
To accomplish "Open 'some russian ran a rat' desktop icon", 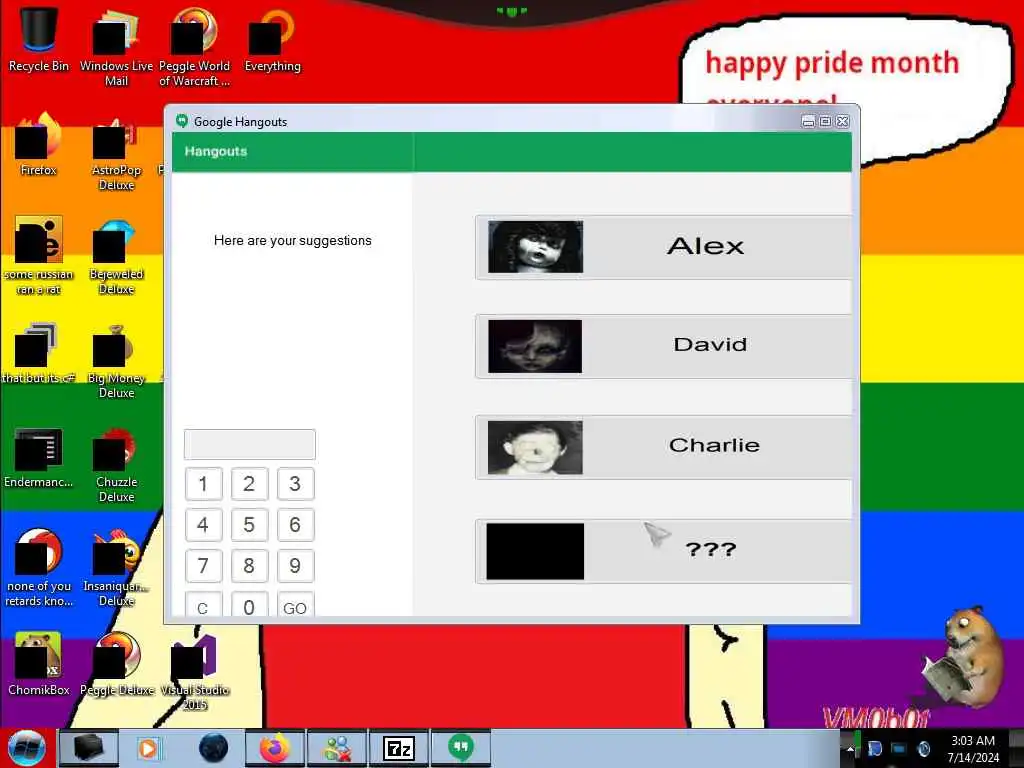I will tap(39, 256).
